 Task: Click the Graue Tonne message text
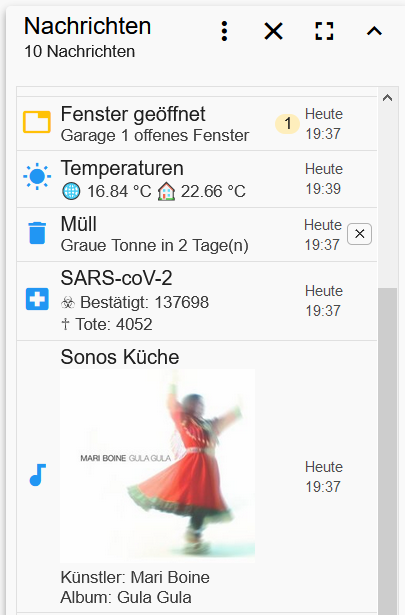(154, 246)
